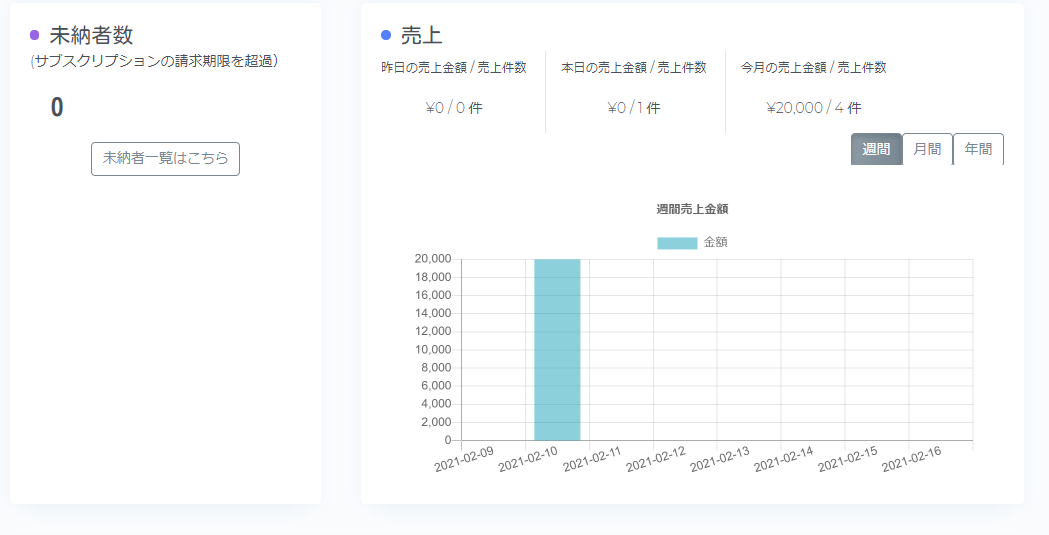The image size is (1049, 535).
Task: Click the 未納者数 heading
Action: [x=92, y=35]
